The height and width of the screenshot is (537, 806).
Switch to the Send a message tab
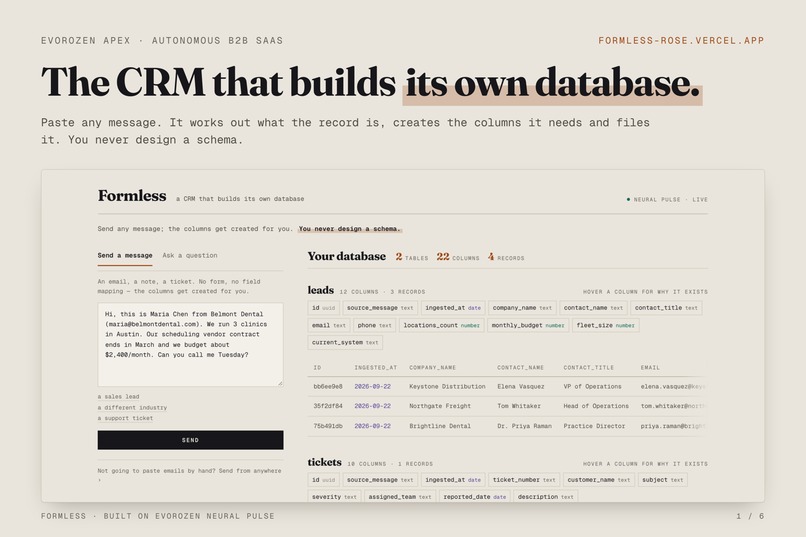tap(125, 255)
